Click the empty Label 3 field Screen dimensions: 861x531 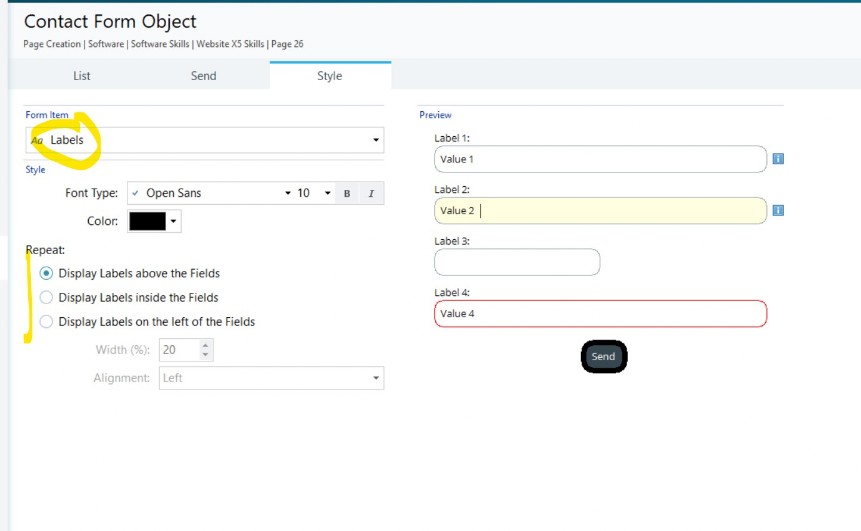coord(517,262)
